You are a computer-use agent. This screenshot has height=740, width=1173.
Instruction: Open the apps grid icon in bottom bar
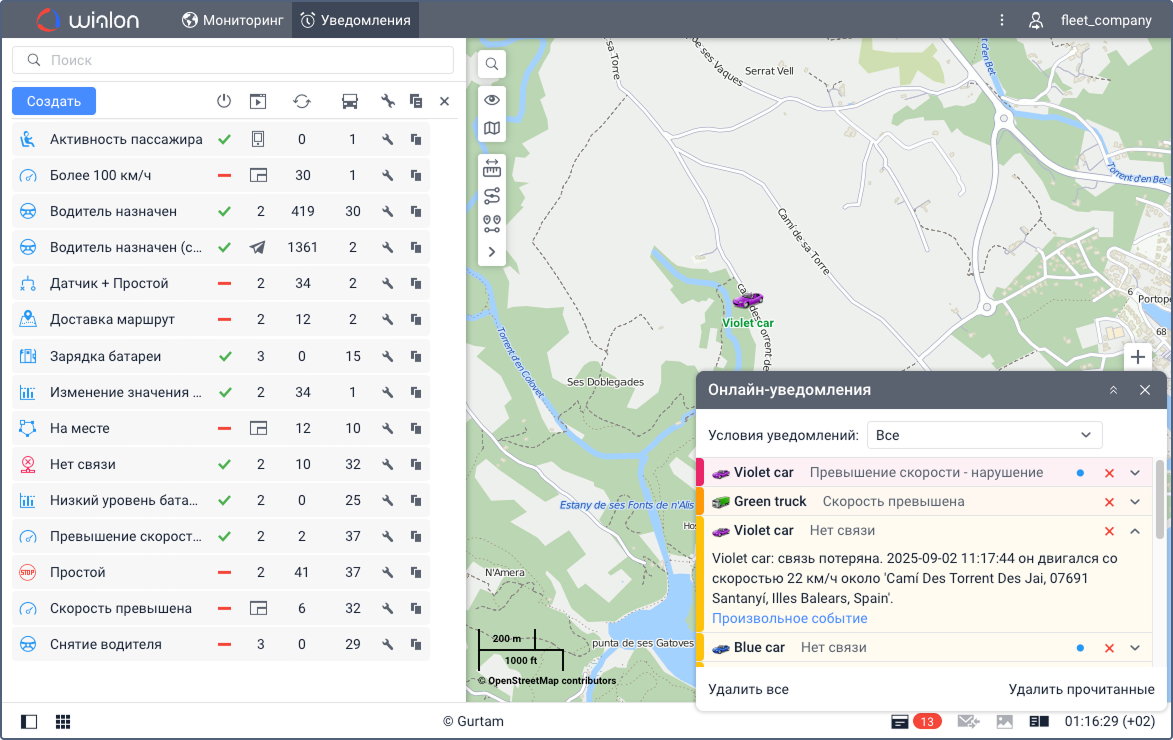62,721
